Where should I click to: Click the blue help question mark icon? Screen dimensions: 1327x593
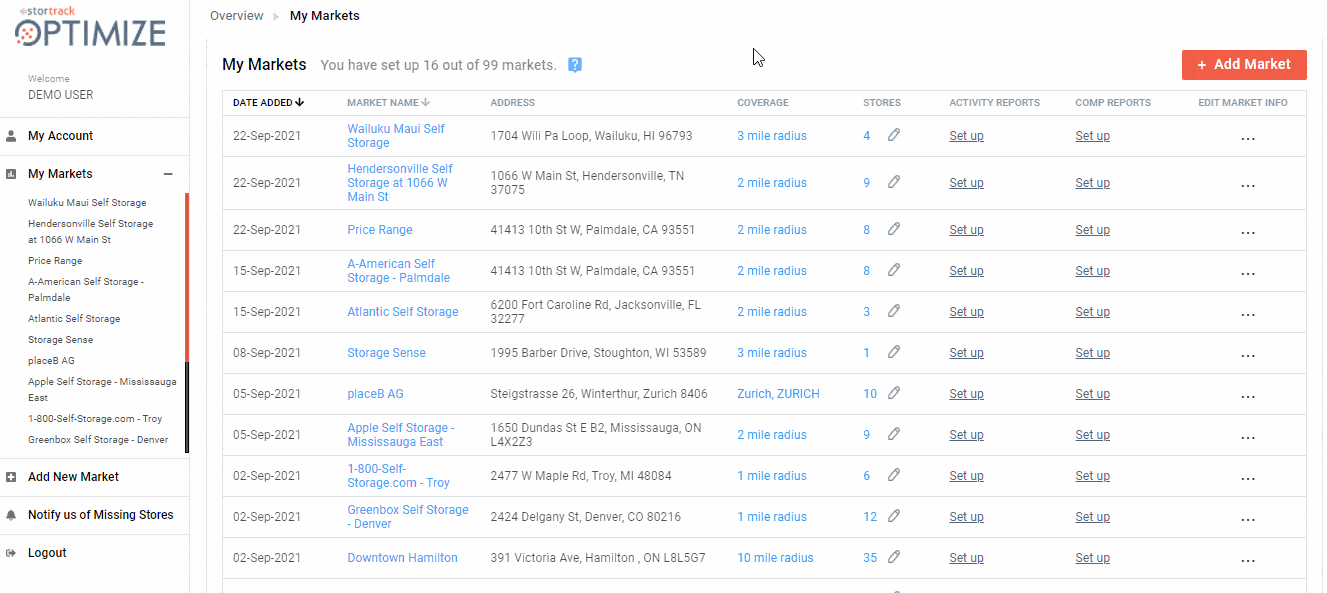(575, 65)
